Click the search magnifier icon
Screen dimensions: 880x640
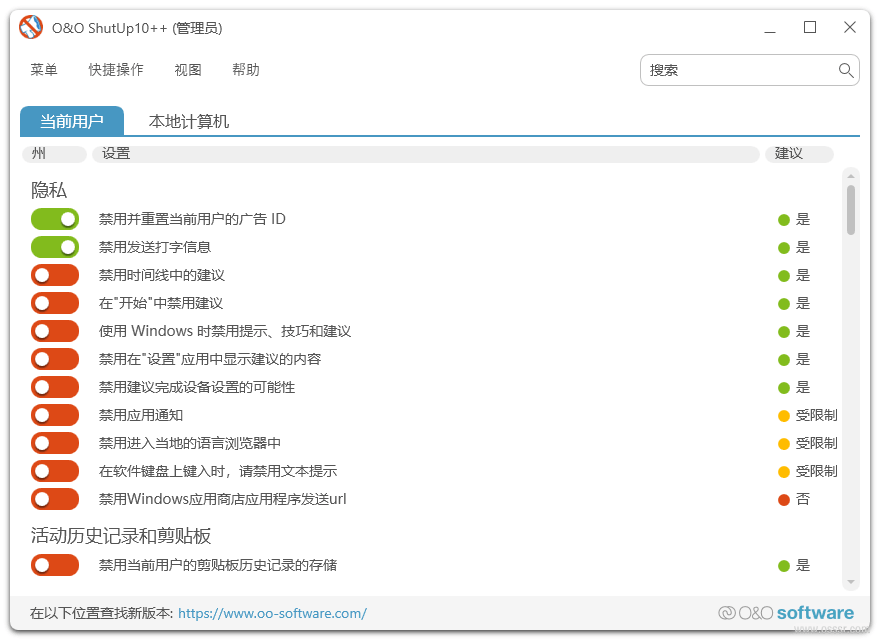point(846,70)
